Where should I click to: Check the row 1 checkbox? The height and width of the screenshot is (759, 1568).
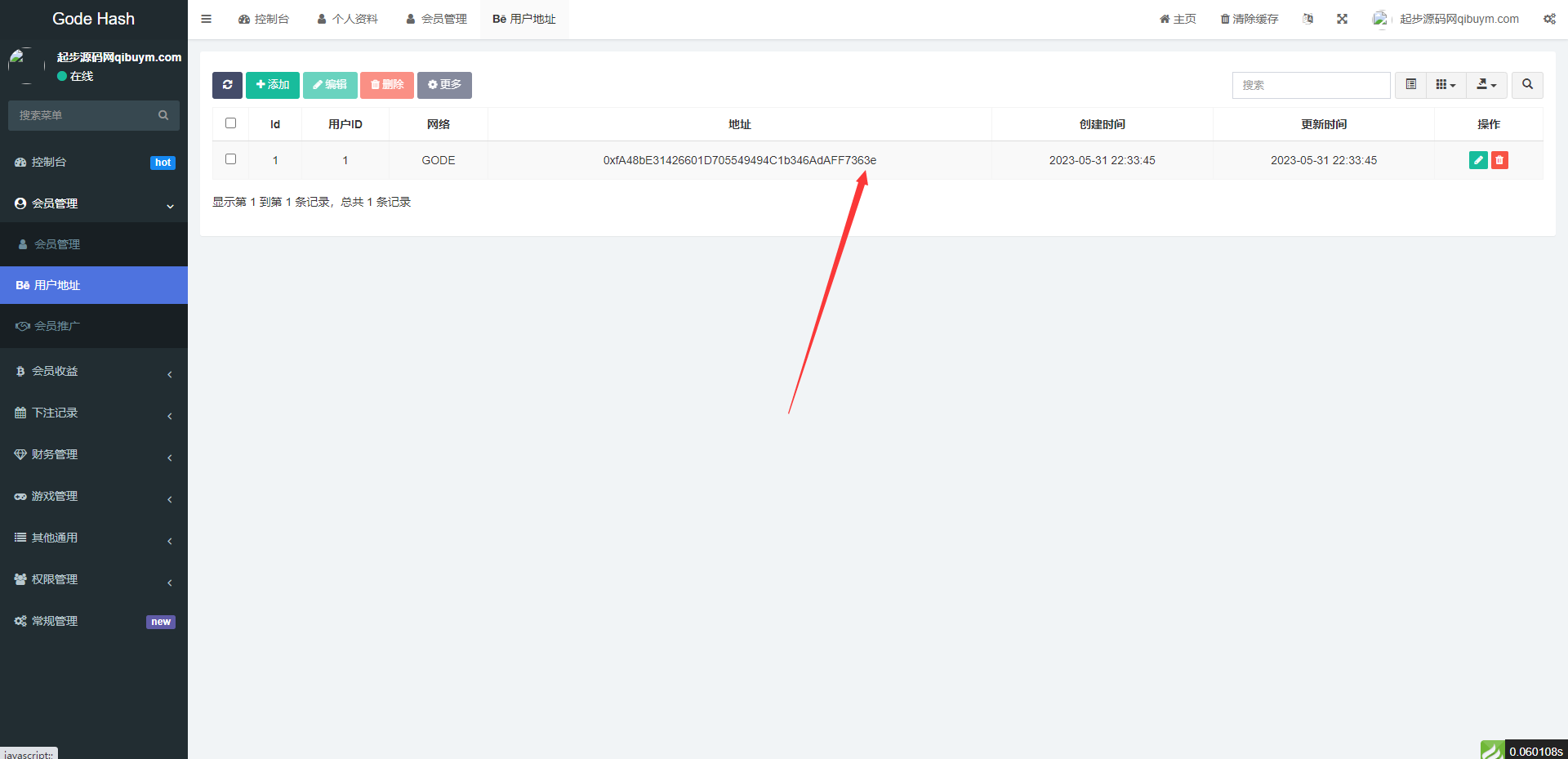[x=230, y=159]
